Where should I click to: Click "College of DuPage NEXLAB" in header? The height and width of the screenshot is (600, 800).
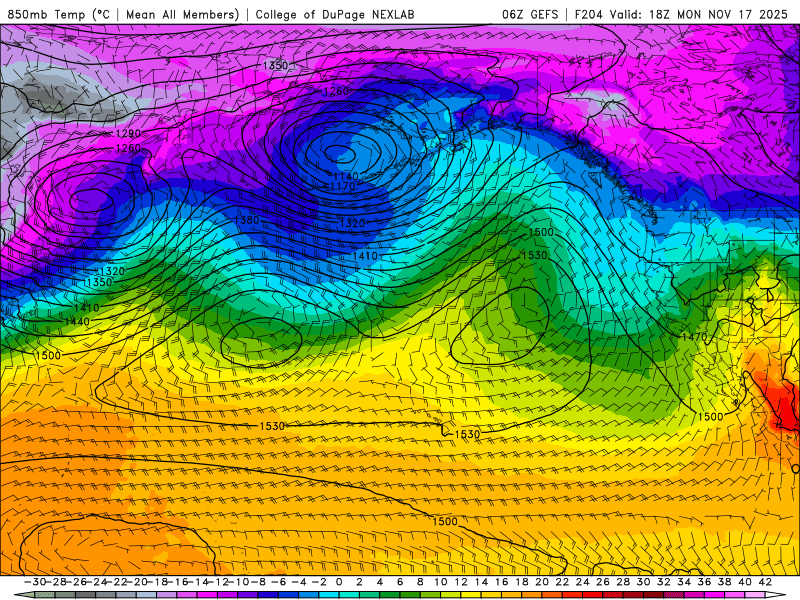pos(335,14)
